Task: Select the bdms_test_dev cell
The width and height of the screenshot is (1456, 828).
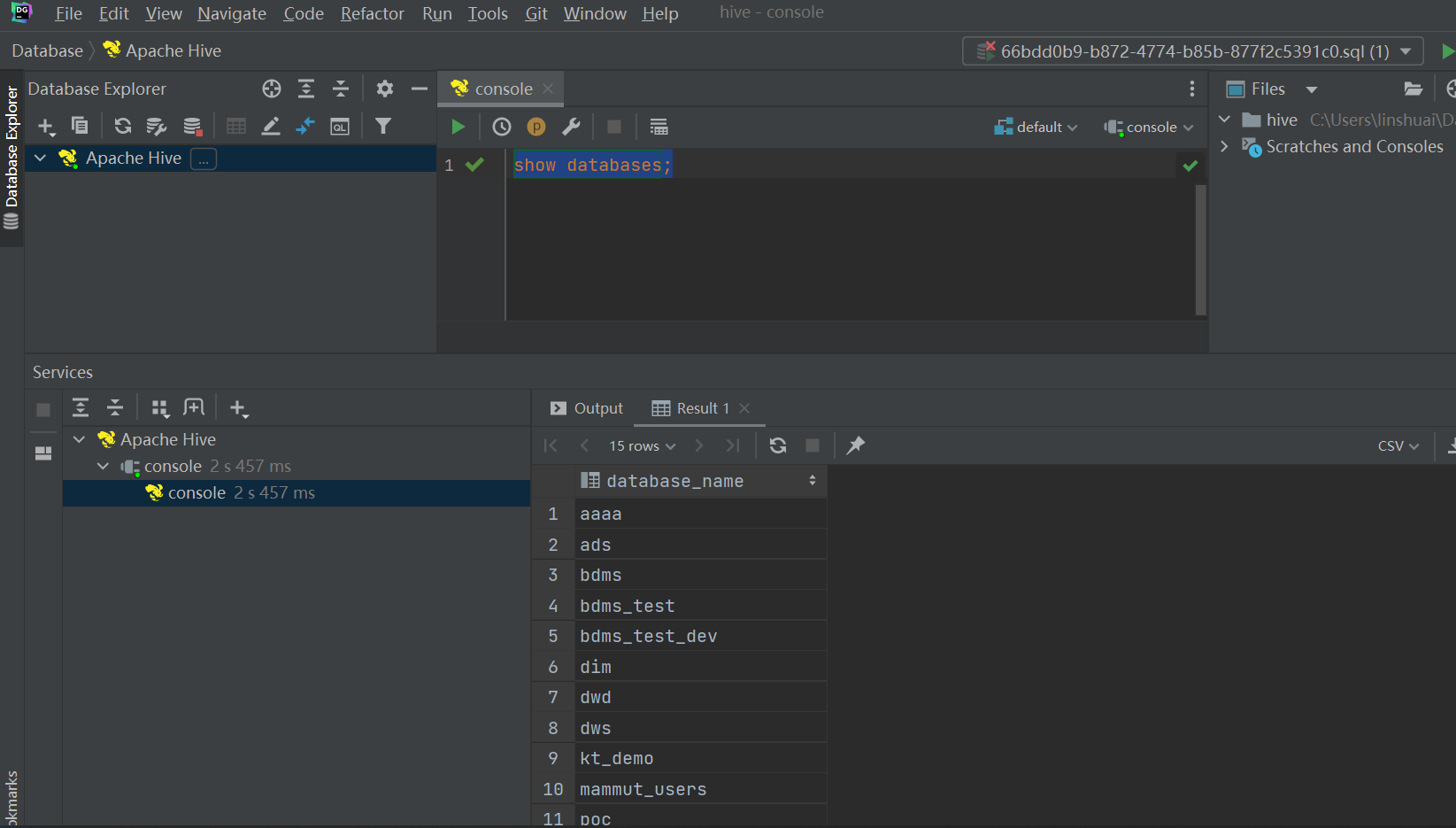Action: pos(700,636)
